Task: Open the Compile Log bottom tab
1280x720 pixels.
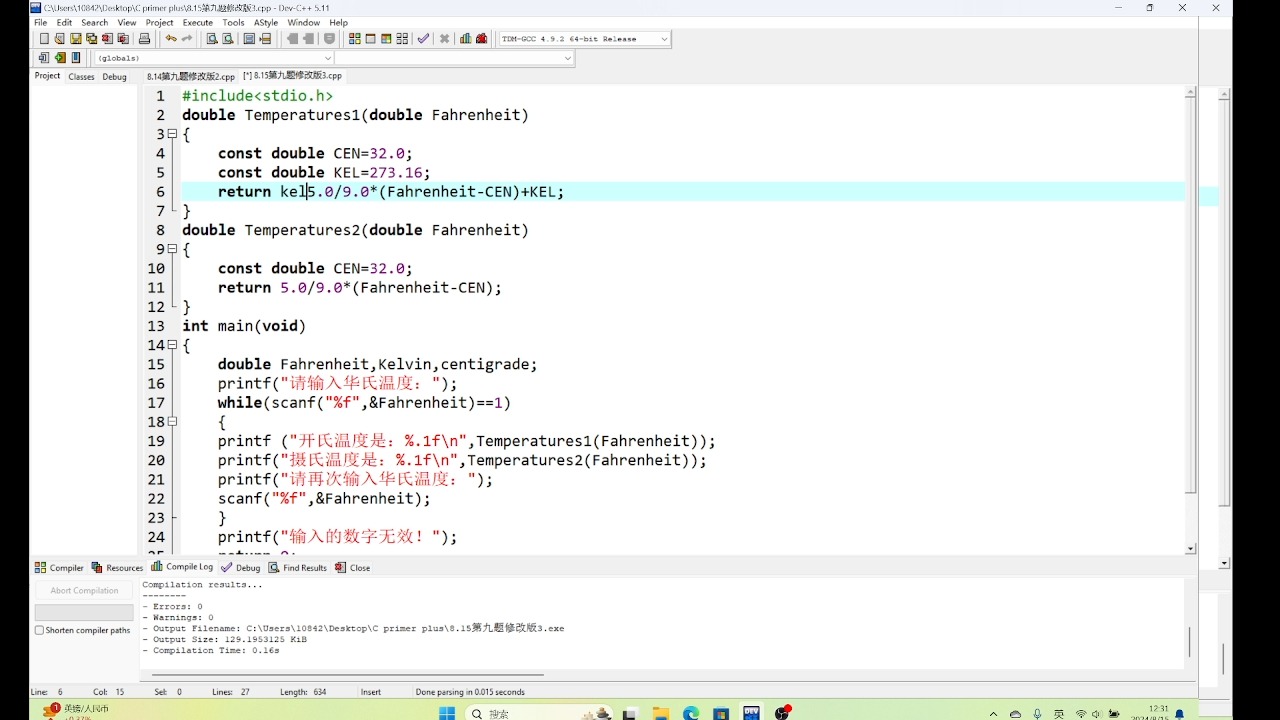Action: 182,567
